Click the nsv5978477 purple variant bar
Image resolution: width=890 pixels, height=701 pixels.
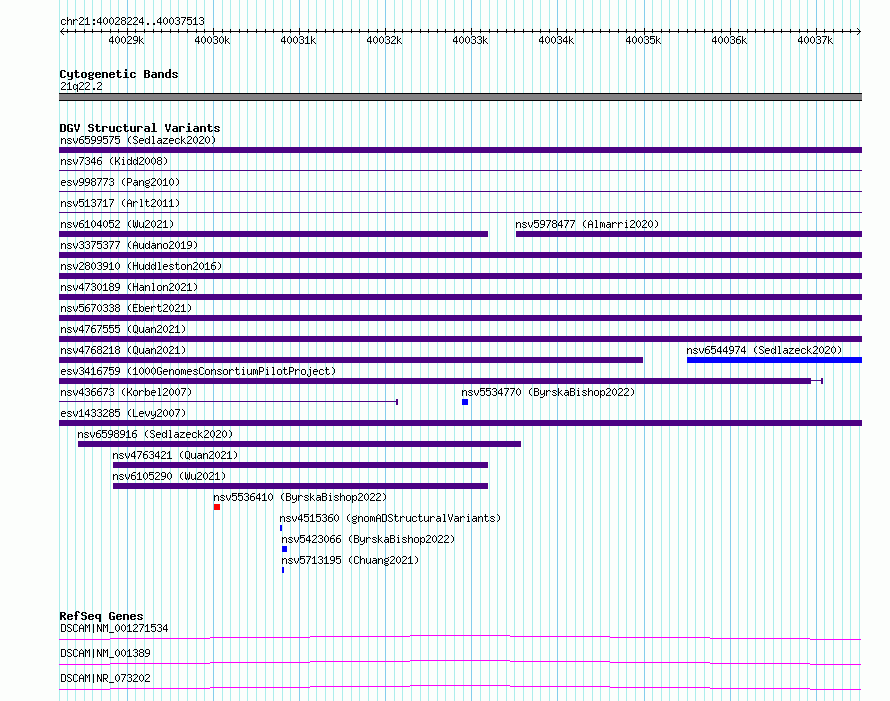[x=689, y=234]
